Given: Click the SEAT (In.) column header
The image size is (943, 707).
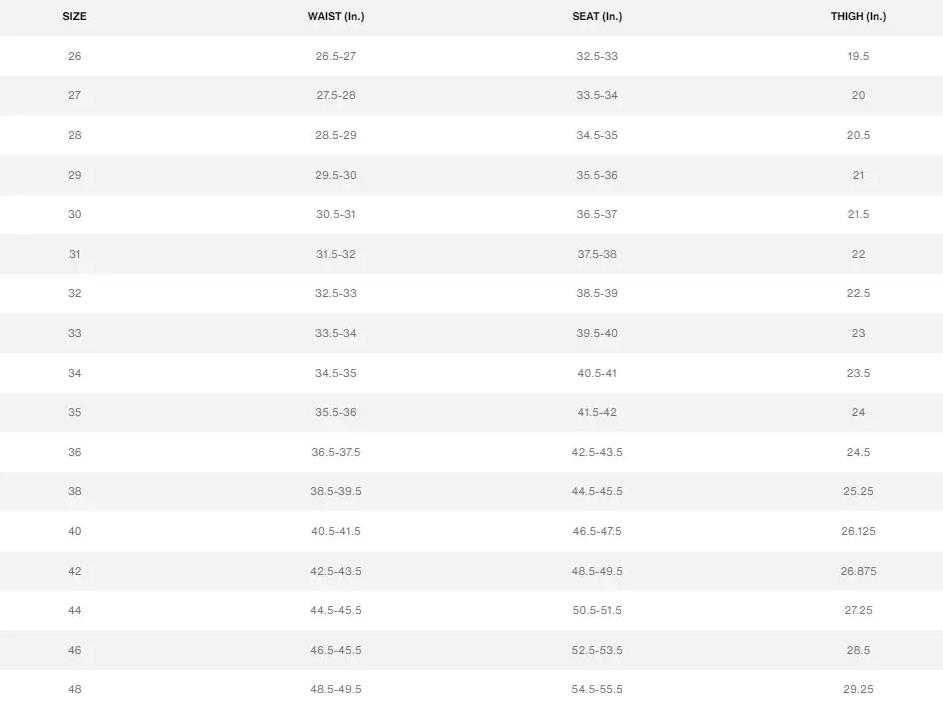Looking at the screenshot, I should [x=597, y=16].
